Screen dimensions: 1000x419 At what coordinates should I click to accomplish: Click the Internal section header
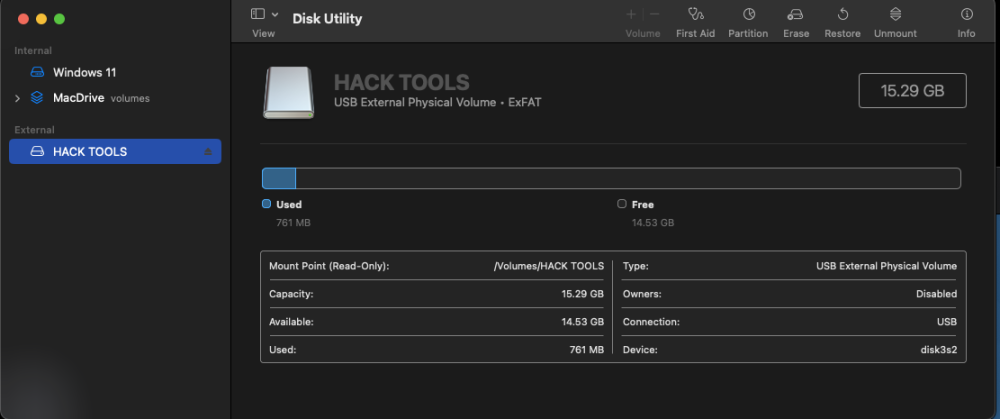coord(33,50)
